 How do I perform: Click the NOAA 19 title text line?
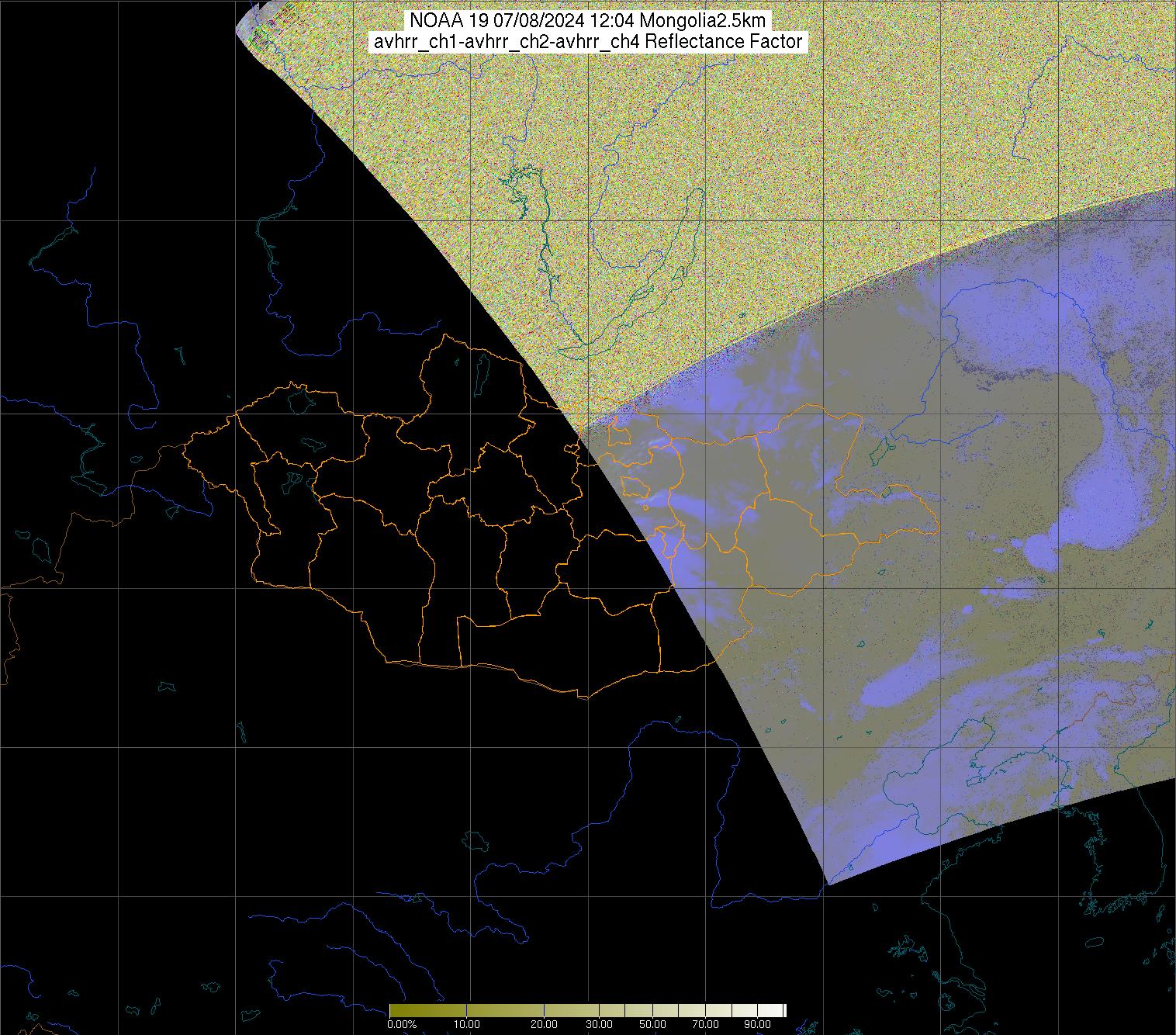590,21
